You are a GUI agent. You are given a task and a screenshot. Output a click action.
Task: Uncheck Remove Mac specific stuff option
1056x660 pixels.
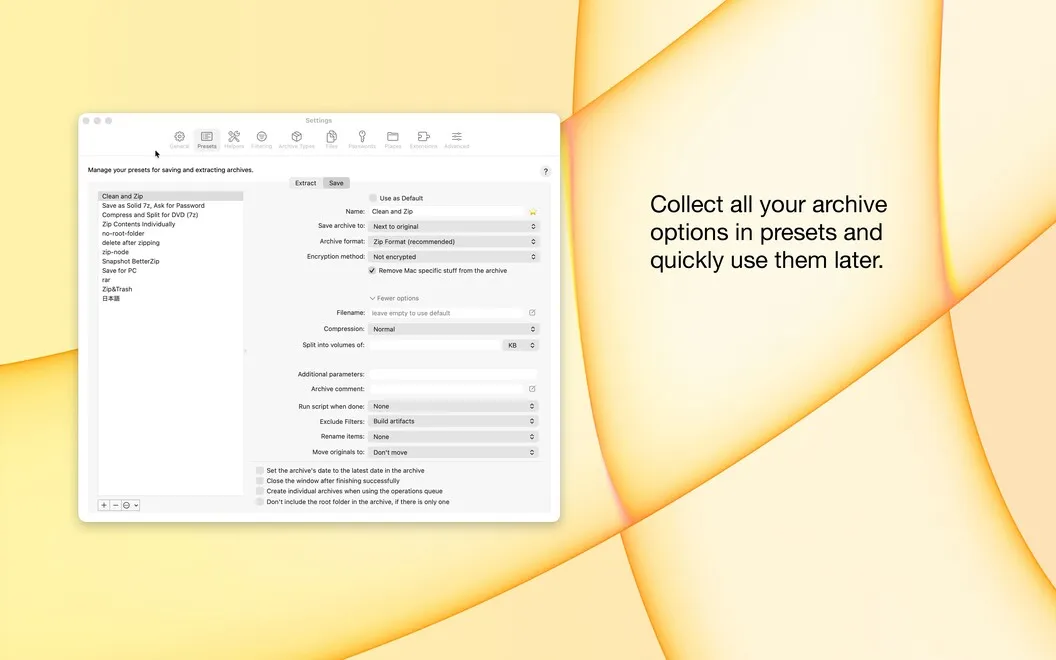(372, 271)
